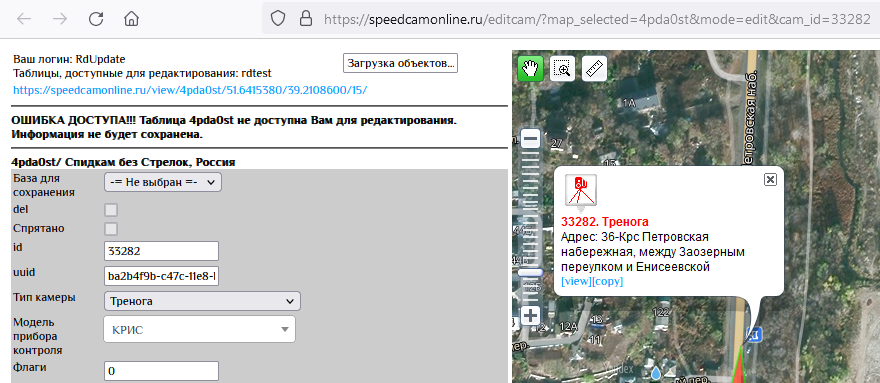Viewport: 880px width, 383px height.
Task: Open the Тип камеры dropdown
Action: coord(202,301)
